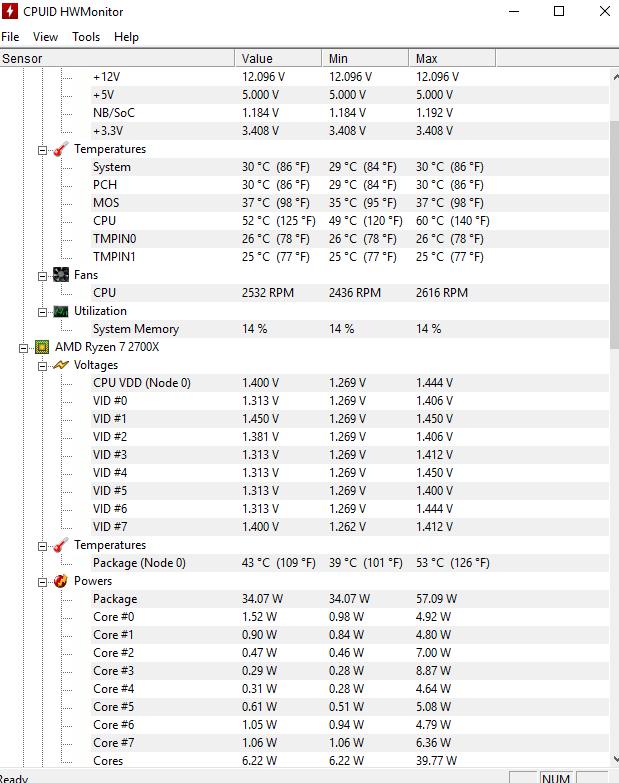Collapse the Utilization tree section
The height and width of the screenshot is (783, 619).
(43, 311)
